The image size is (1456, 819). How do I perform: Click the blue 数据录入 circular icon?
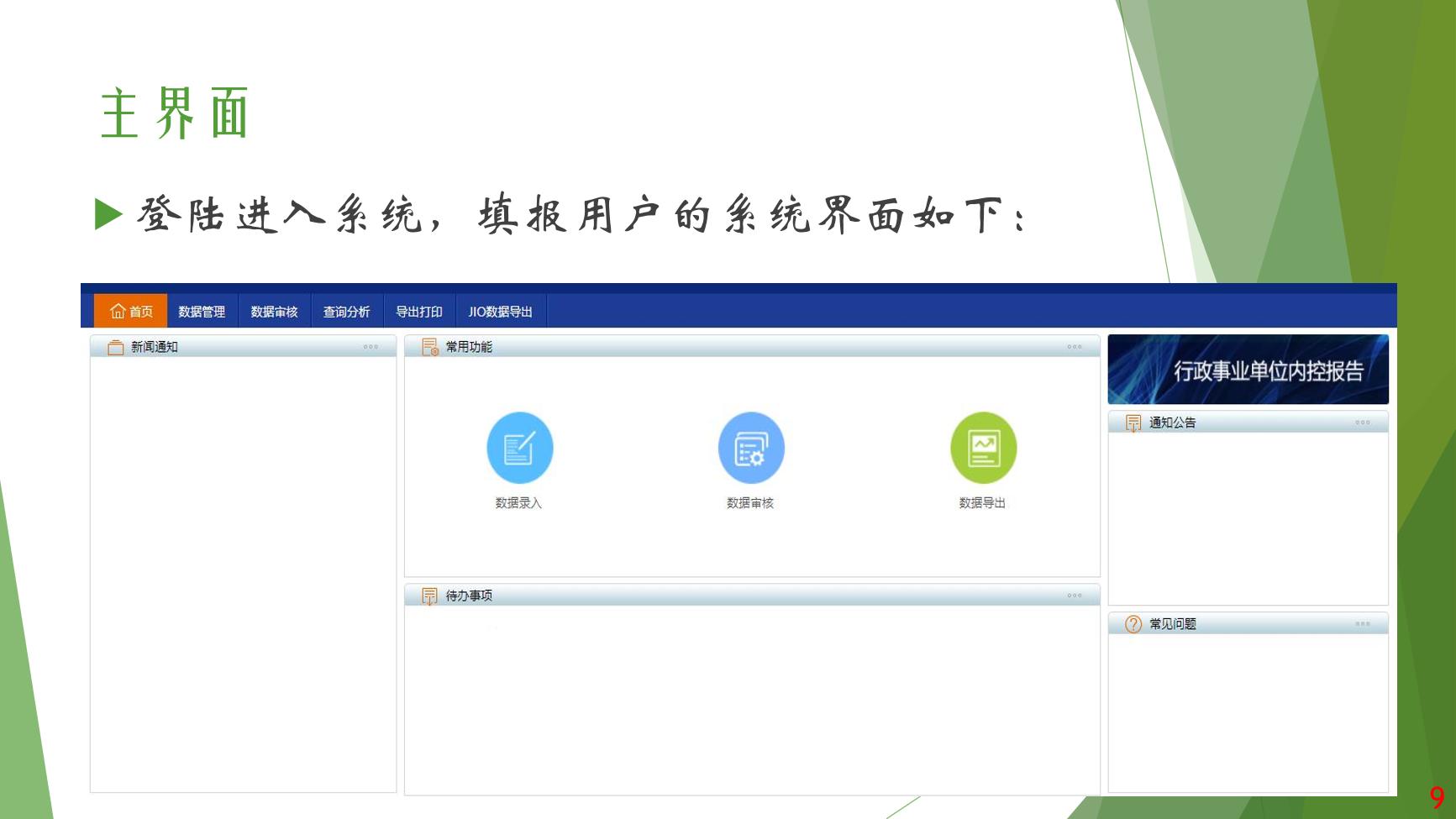(x=519, y=448)
